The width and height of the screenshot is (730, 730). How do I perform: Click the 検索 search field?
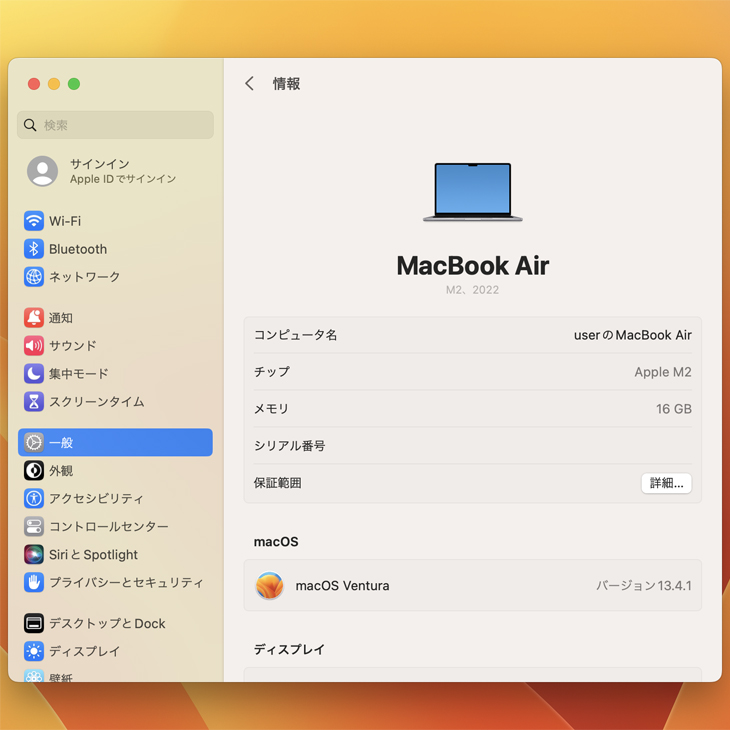coord(115,125)
